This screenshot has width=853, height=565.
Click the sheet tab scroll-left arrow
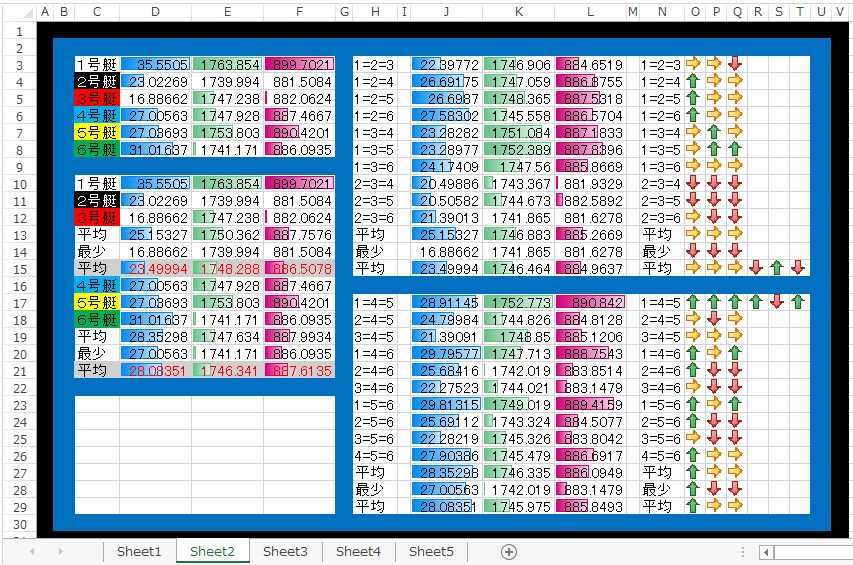coord(32,551)
